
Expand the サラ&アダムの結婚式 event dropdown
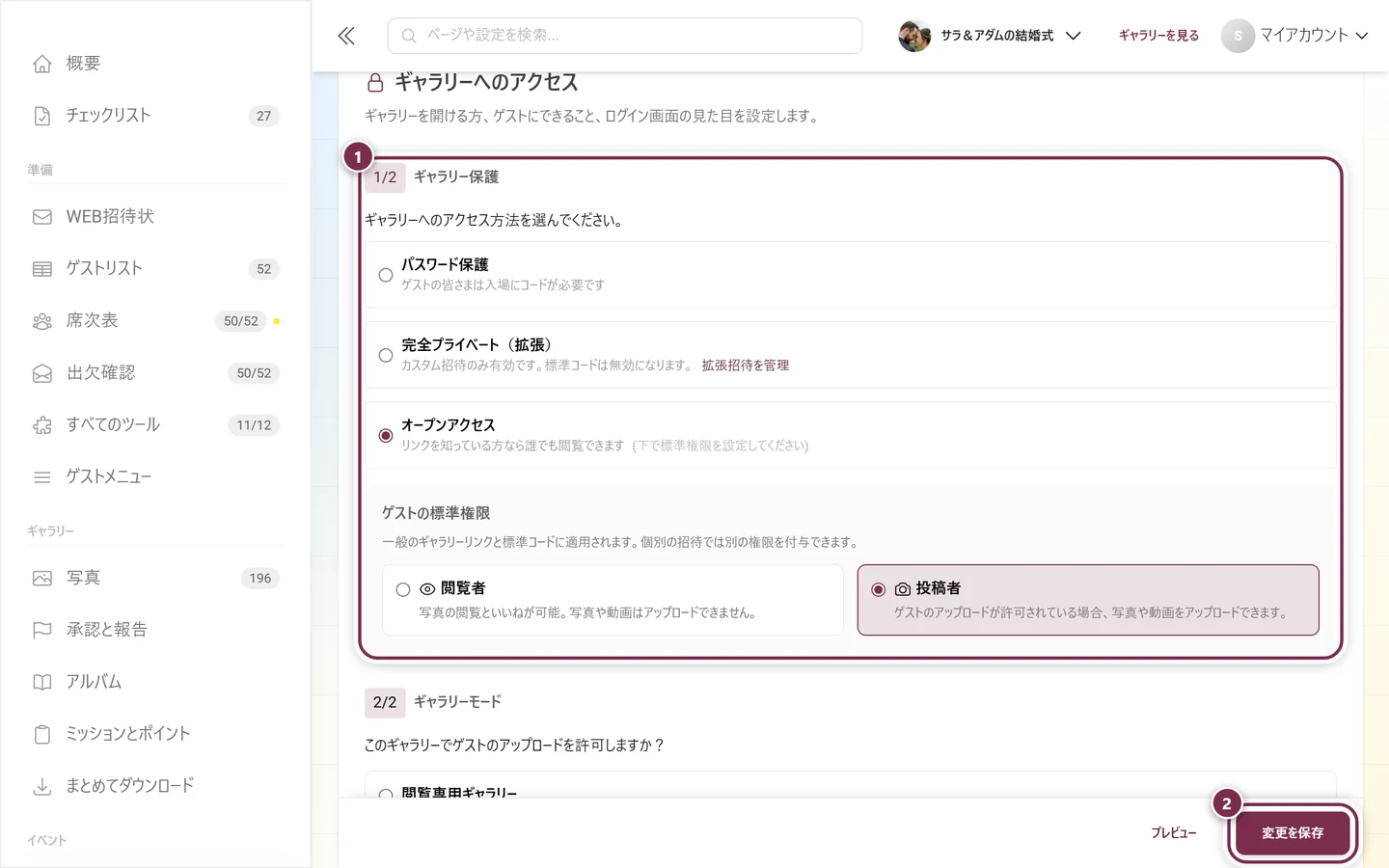pyautogui.click(x=990, y=36)
